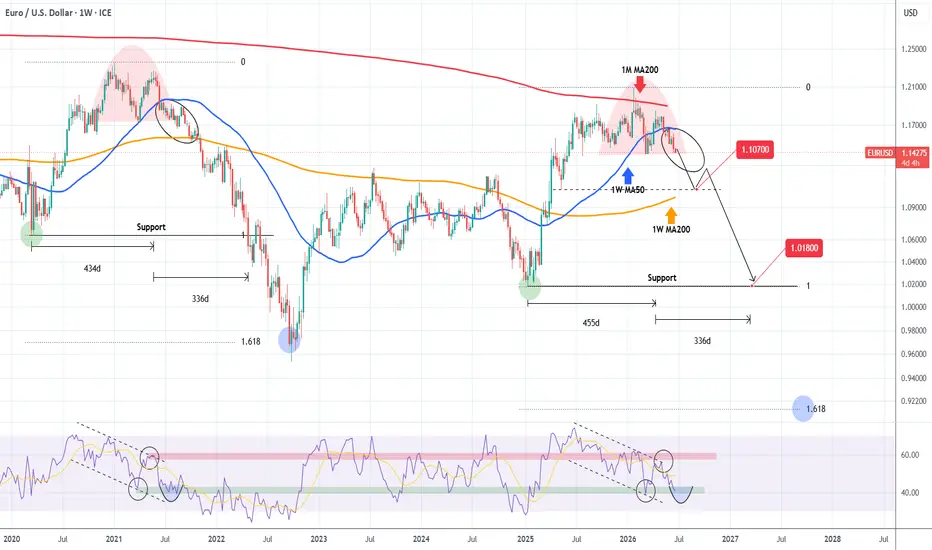The height and width of the screenshot is (550, 932).
Task: Click the blue circle at the 2022 bottom
Action: pos(289,340)
